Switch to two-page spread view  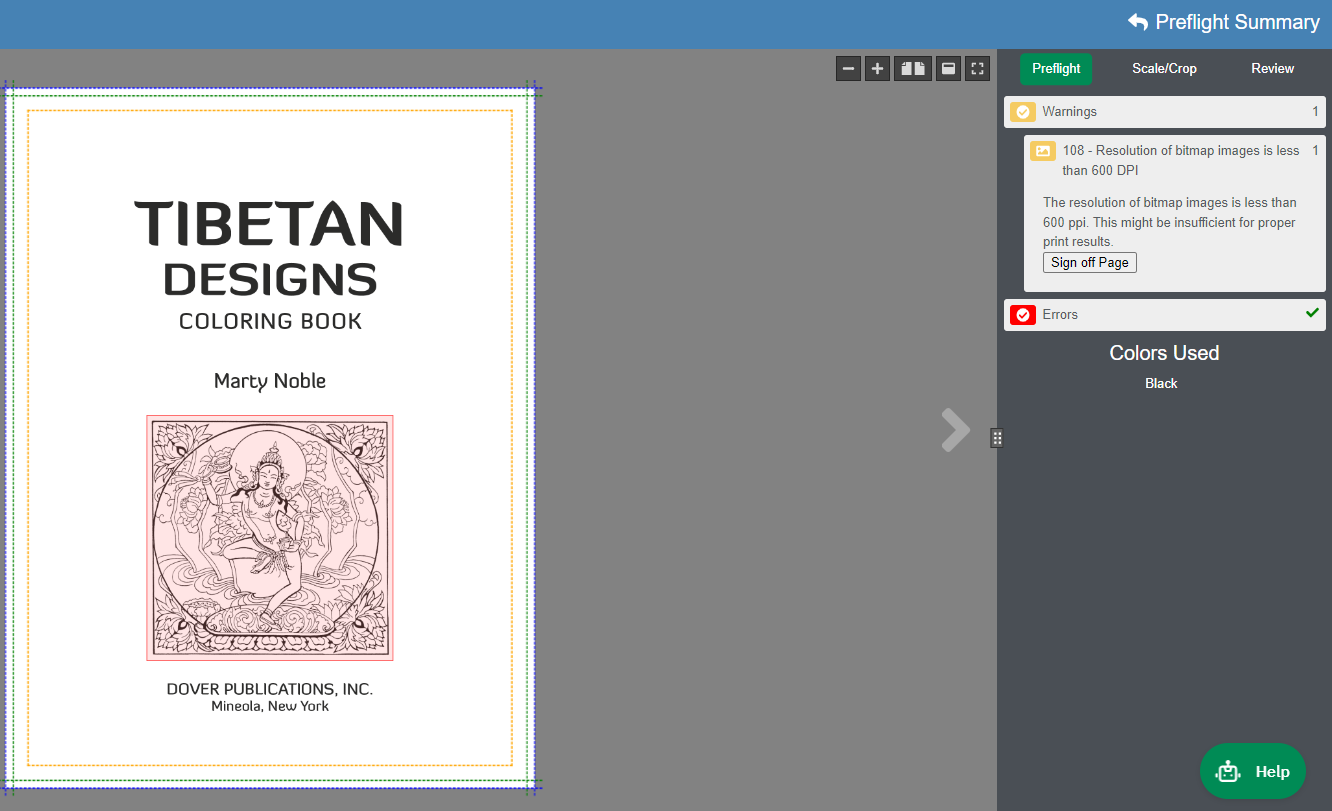click(x=912, y=69)
